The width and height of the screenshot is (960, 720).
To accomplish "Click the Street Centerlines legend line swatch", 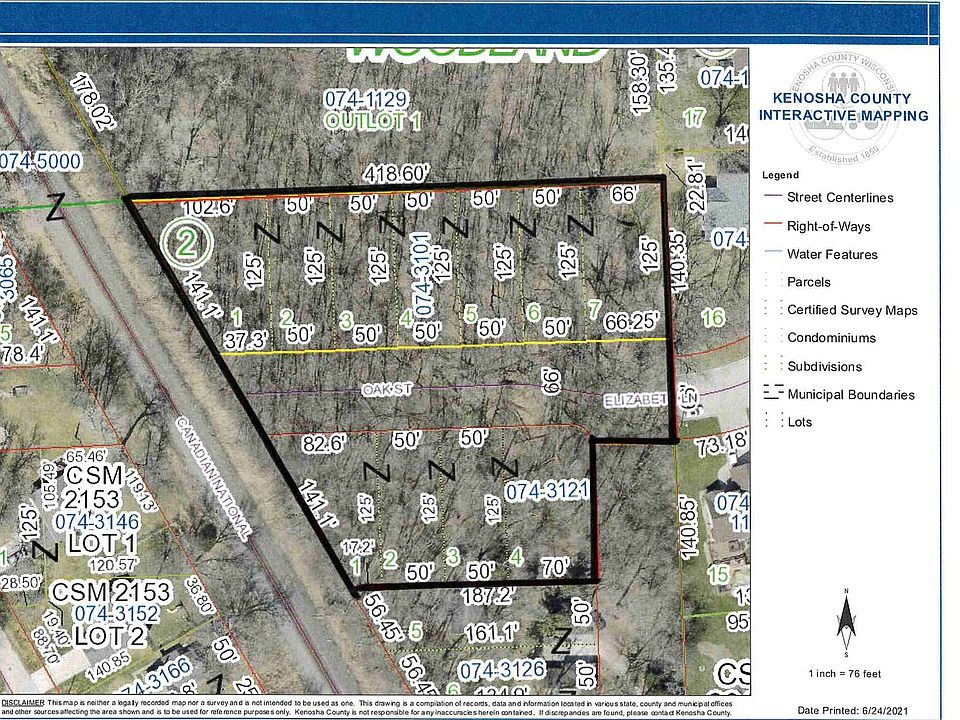I will [773, 197].
